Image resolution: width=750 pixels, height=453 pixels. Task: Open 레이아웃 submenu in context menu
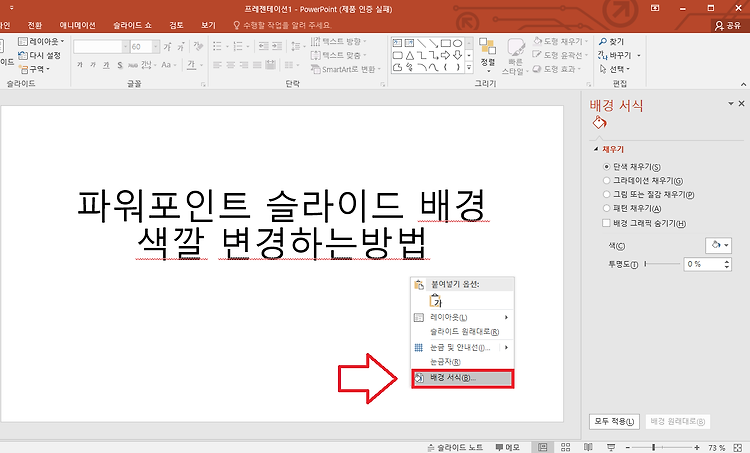(x=463, y=317)
